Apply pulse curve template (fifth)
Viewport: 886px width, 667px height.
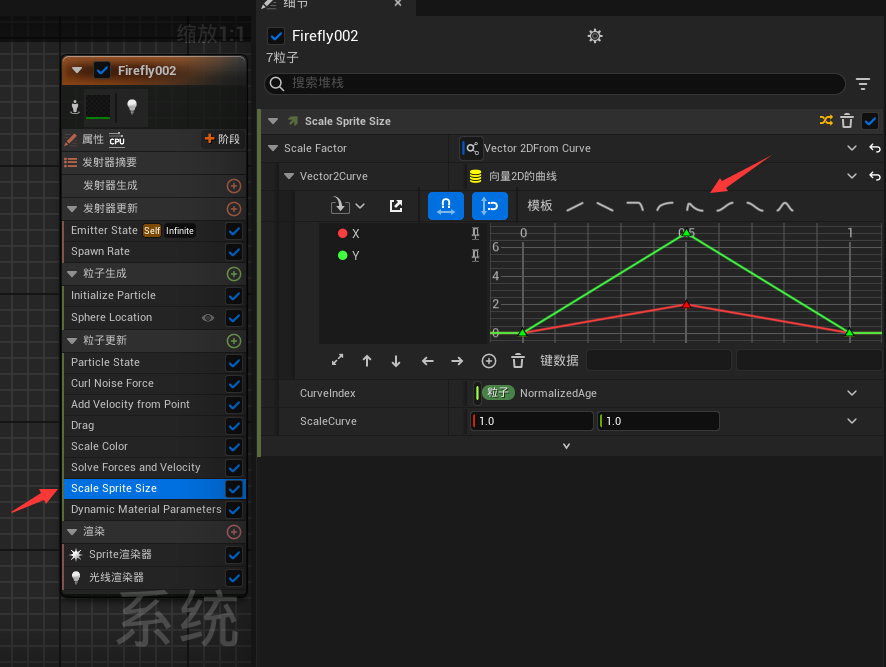pyautogui.click(x=694, y=207)
